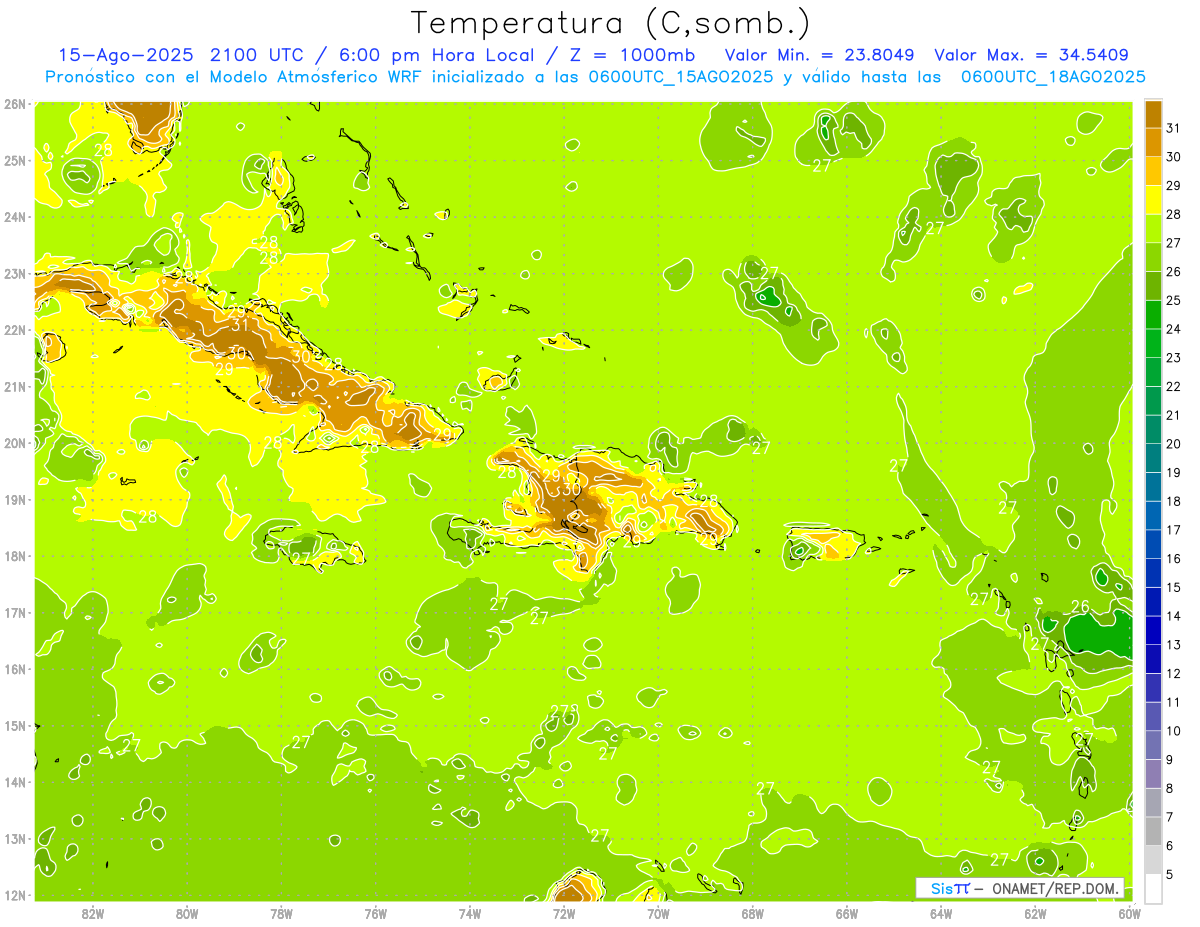Image resolution: width=1200 pixels, height=927 pixels.
Task: Click the white swatch below 5
Action: tap(1153, 888)
